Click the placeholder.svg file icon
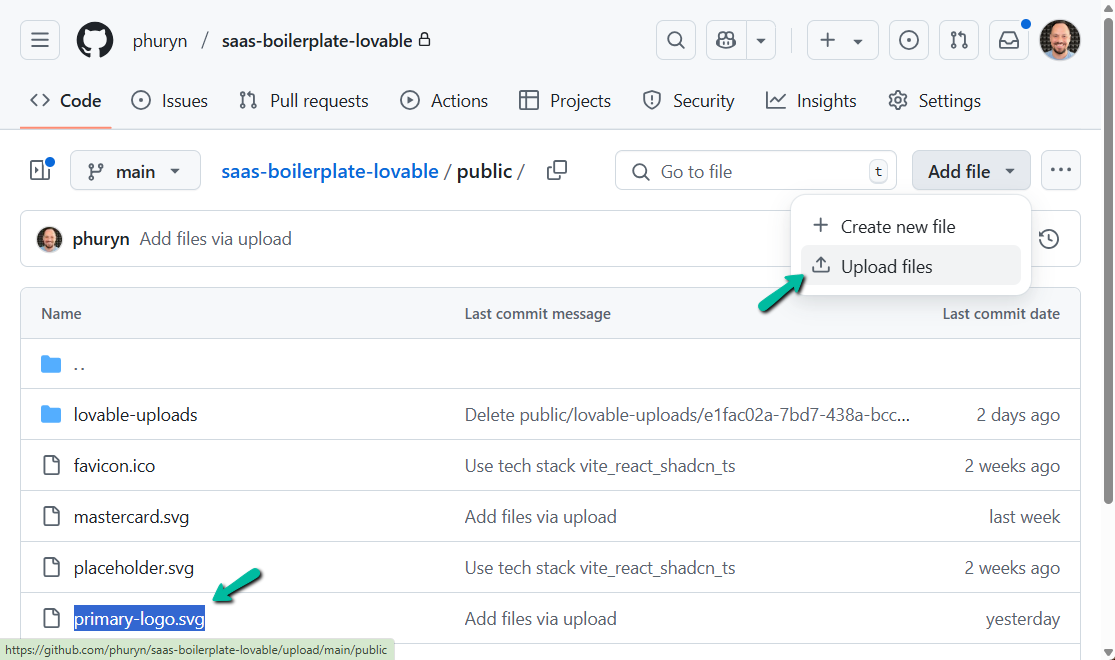The image size is (1115, 660). coord(51,568)
